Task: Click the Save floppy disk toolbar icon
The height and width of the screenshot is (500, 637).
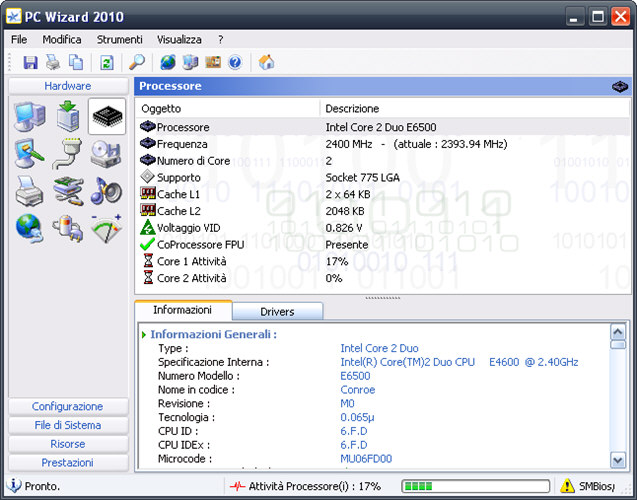Action: click(30, 63)
